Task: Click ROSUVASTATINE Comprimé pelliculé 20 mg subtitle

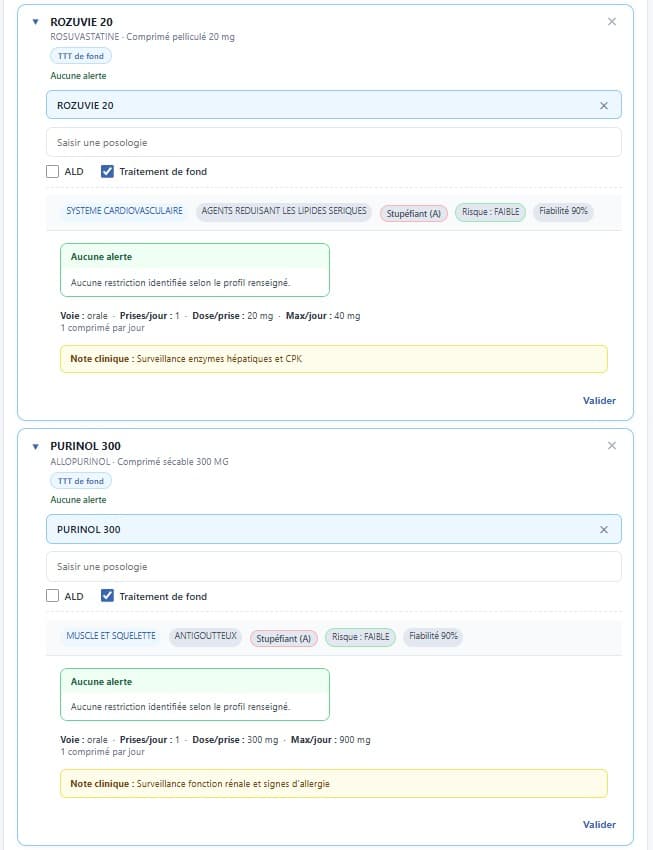Action: 143,37
